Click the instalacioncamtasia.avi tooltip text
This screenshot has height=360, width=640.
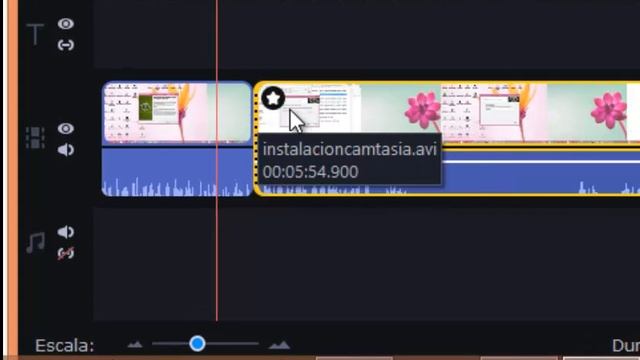point(350,149)
